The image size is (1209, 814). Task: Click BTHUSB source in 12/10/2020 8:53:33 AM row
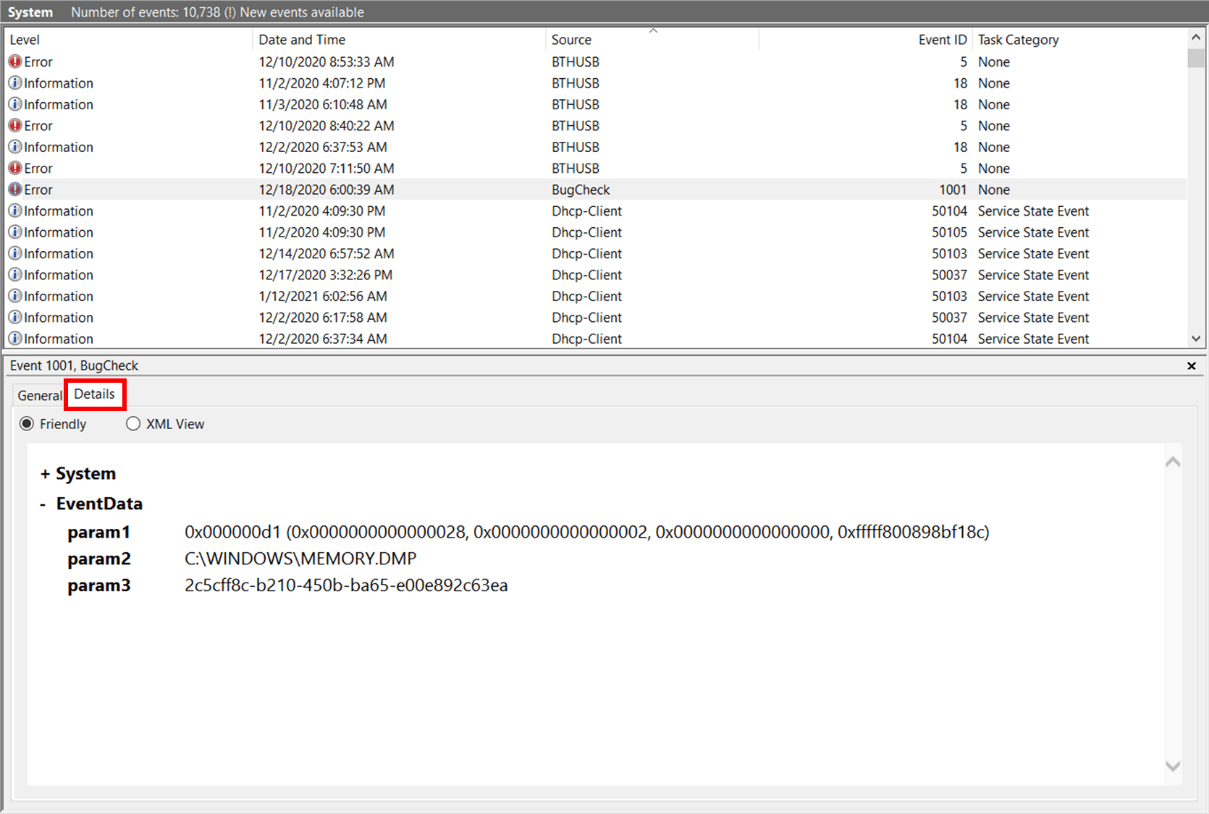coord(576,62)
